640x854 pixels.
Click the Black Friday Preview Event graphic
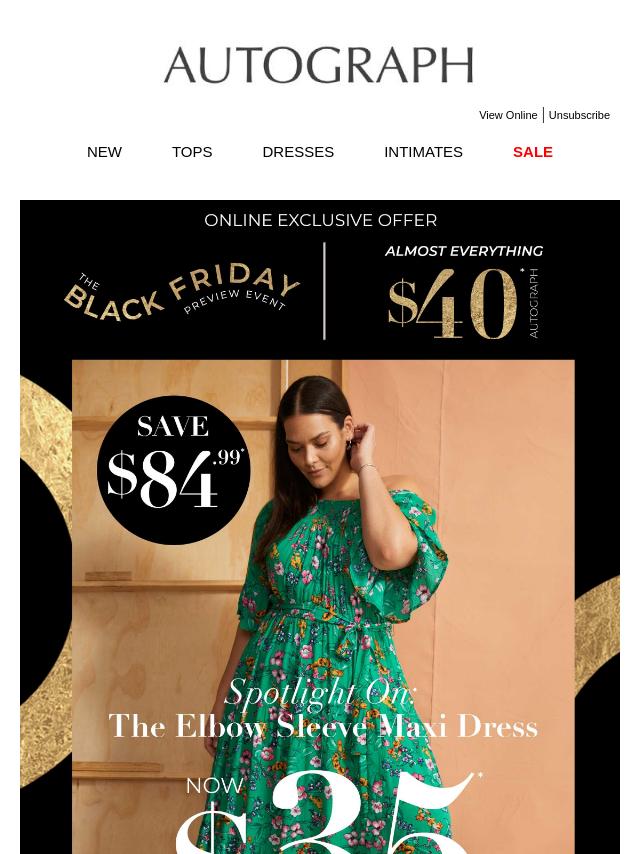coord(181,292)
